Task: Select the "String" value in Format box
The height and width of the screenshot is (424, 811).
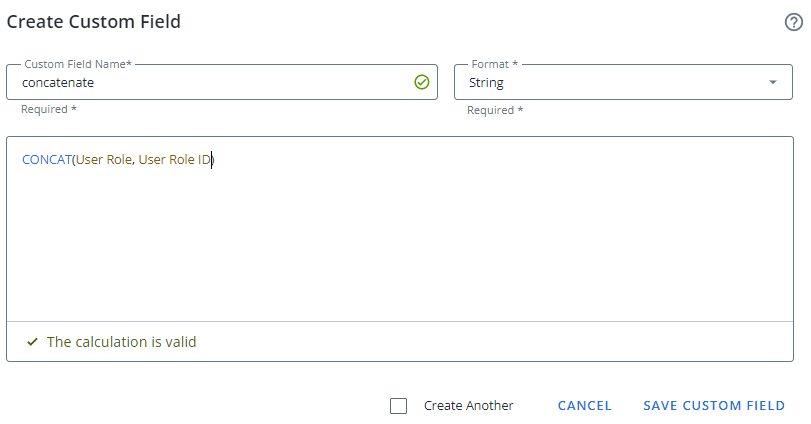Action: [487, 83]
